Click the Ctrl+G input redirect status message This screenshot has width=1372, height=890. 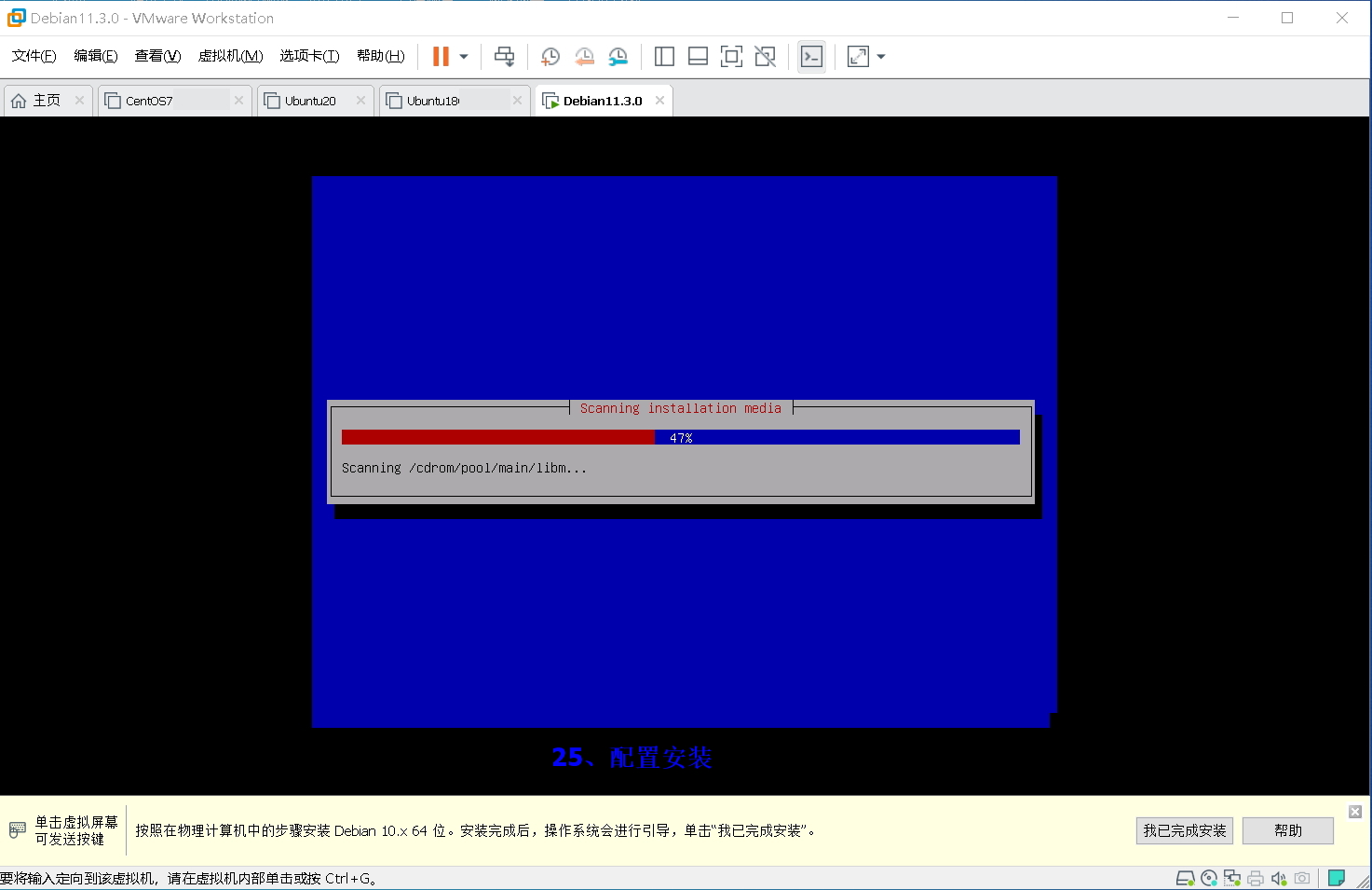(189, 879)
